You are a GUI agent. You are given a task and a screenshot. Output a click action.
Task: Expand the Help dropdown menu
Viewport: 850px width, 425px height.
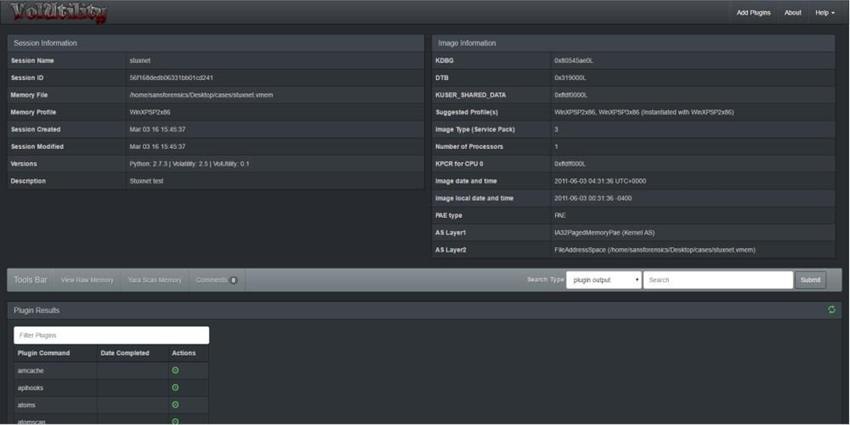click(x=825, y=12)
